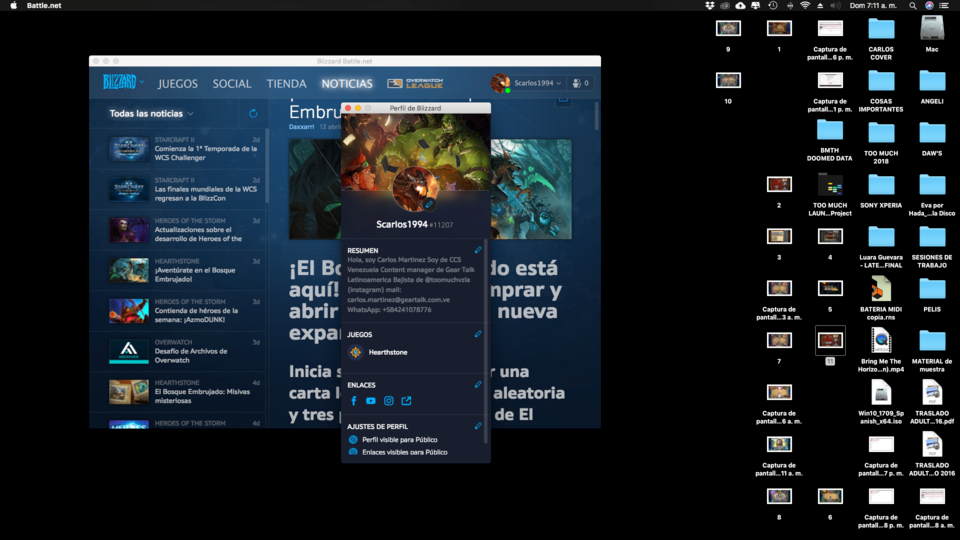Open the Apple menu

tap(13, 6)
